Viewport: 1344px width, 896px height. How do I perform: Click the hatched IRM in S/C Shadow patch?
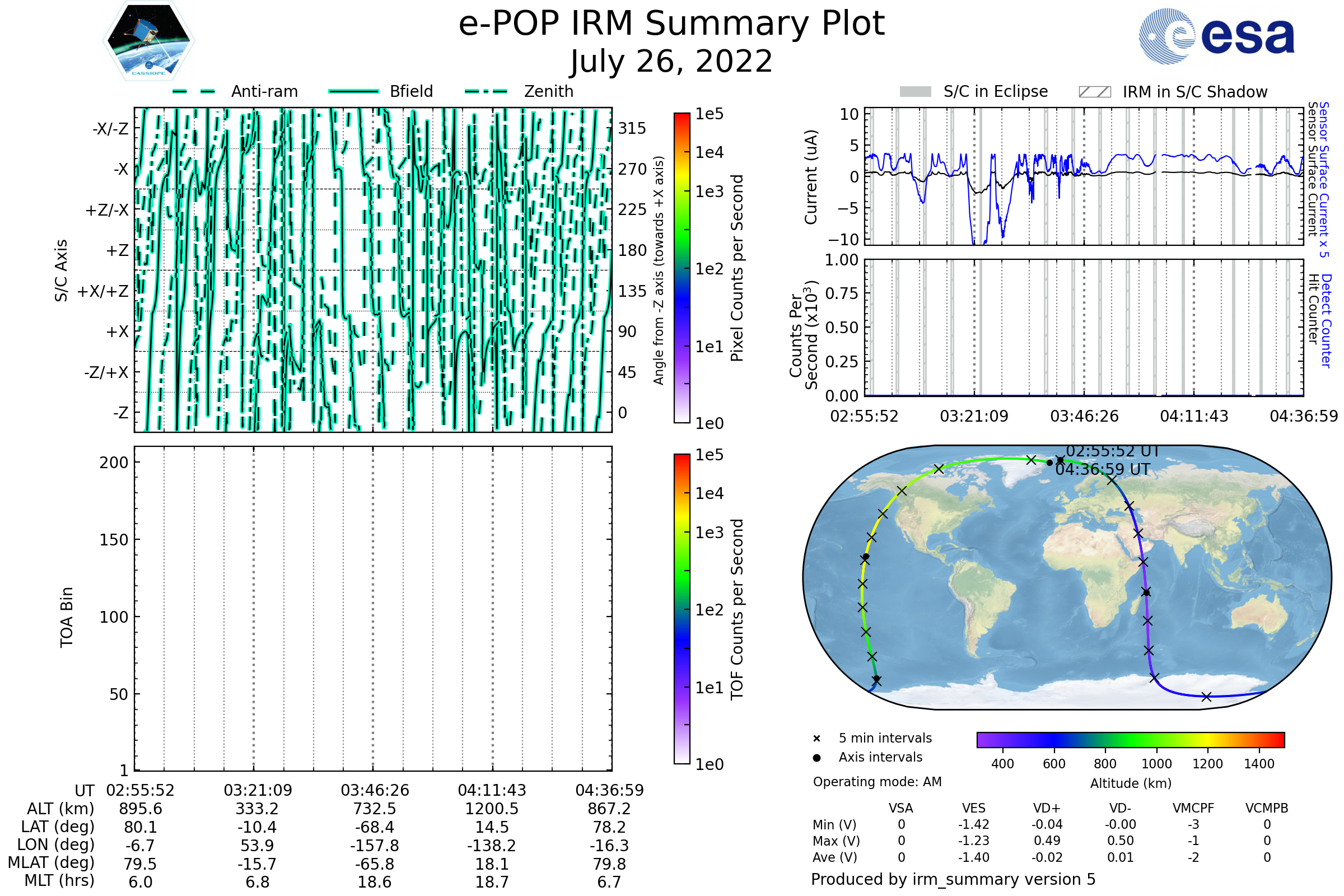(x=1094, y=92)
